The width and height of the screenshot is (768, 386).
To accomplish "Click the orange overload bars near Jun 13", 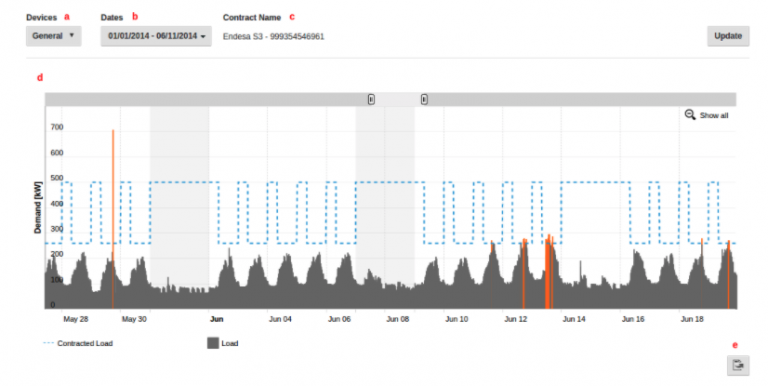I will (x=549, y=272).
